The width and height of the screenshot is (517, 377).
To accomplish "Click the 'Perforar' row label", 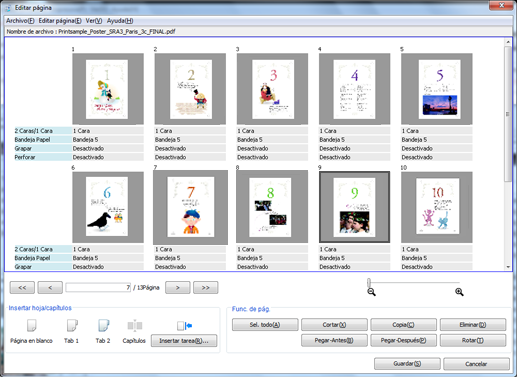I will point(43,157).
